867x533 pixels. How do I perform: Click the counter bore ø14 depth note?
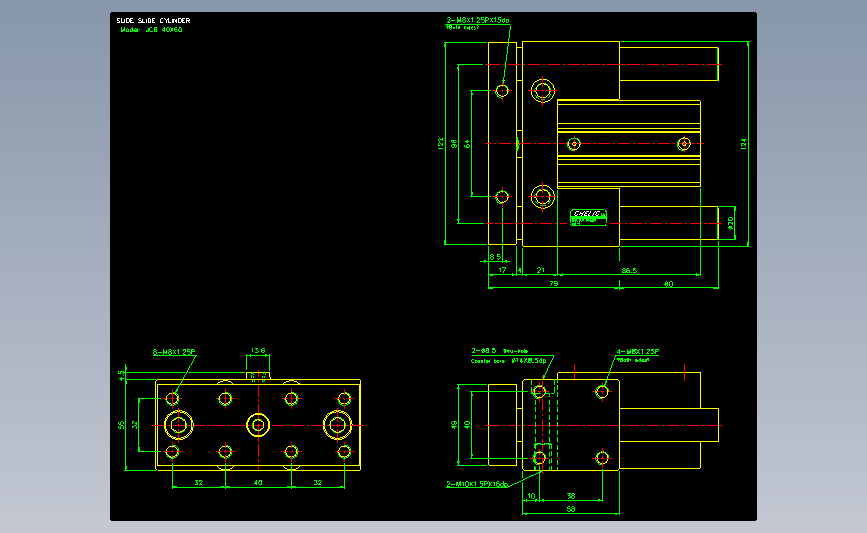(508, 360)
